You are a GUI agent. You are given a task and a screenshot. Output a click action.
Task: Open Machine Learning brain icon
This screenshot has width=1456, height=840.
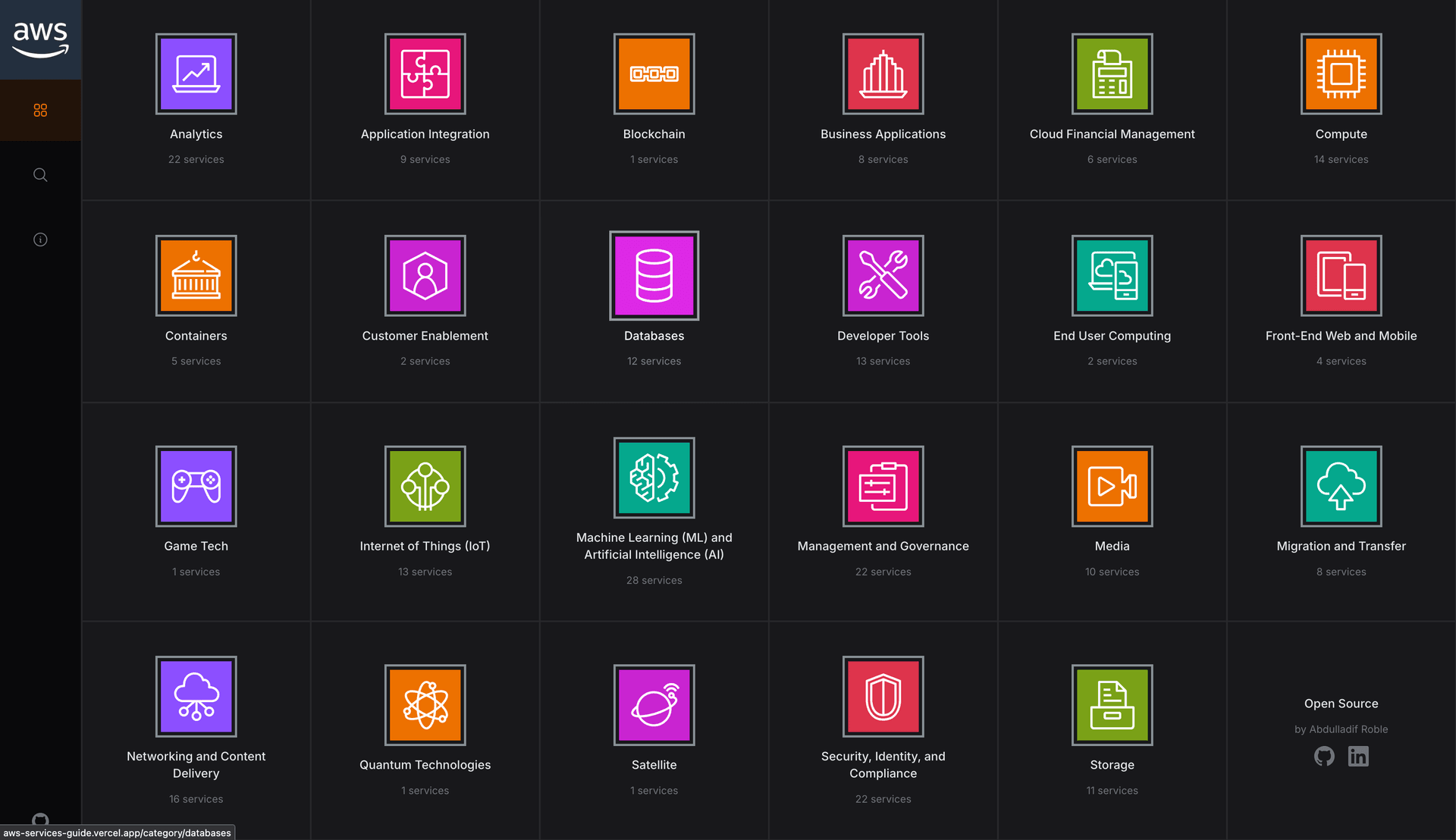click(654, 478)
